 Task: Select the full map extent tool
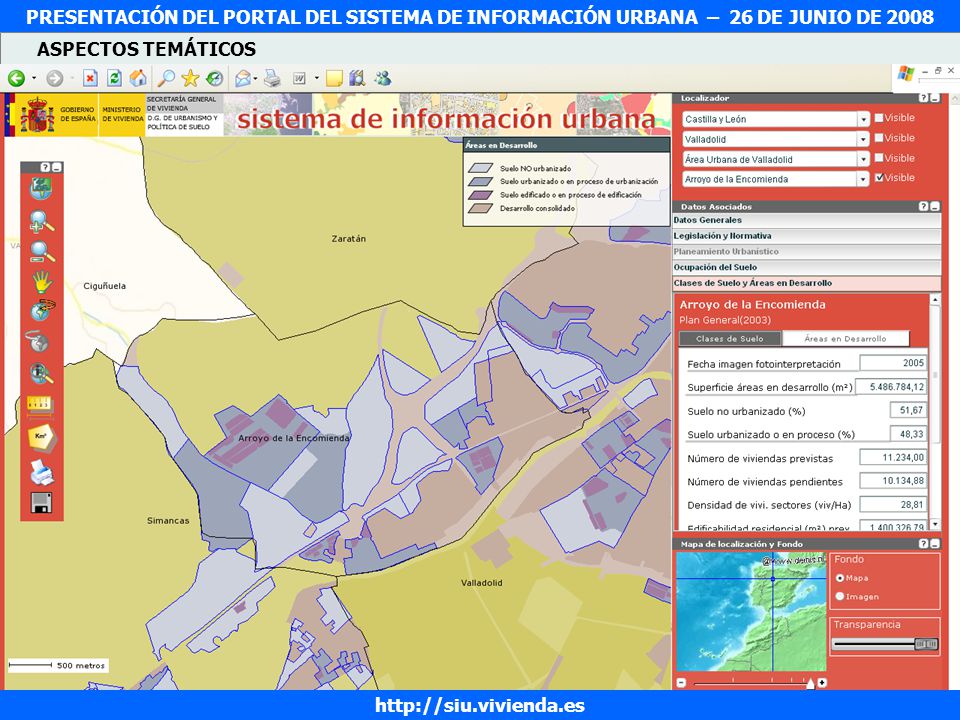click(41, 189)
